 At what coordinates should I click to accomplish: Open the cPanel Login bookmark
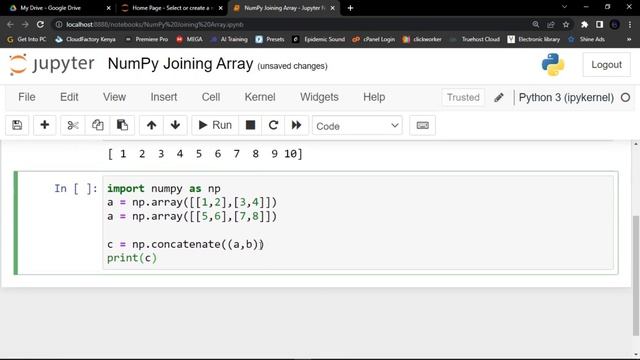pyautogui.click(x=373, y=39)
